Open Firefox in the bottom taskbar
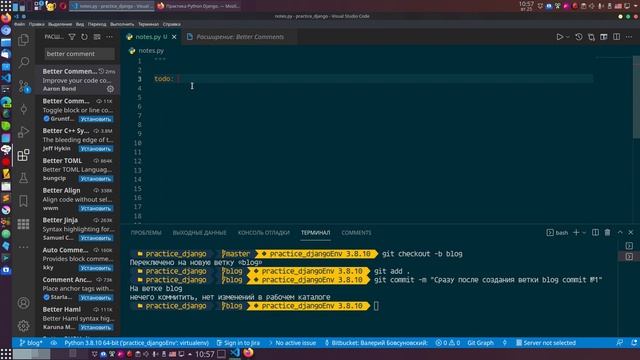The width and height of the screenshot is (640, 360). click(248, 353)
